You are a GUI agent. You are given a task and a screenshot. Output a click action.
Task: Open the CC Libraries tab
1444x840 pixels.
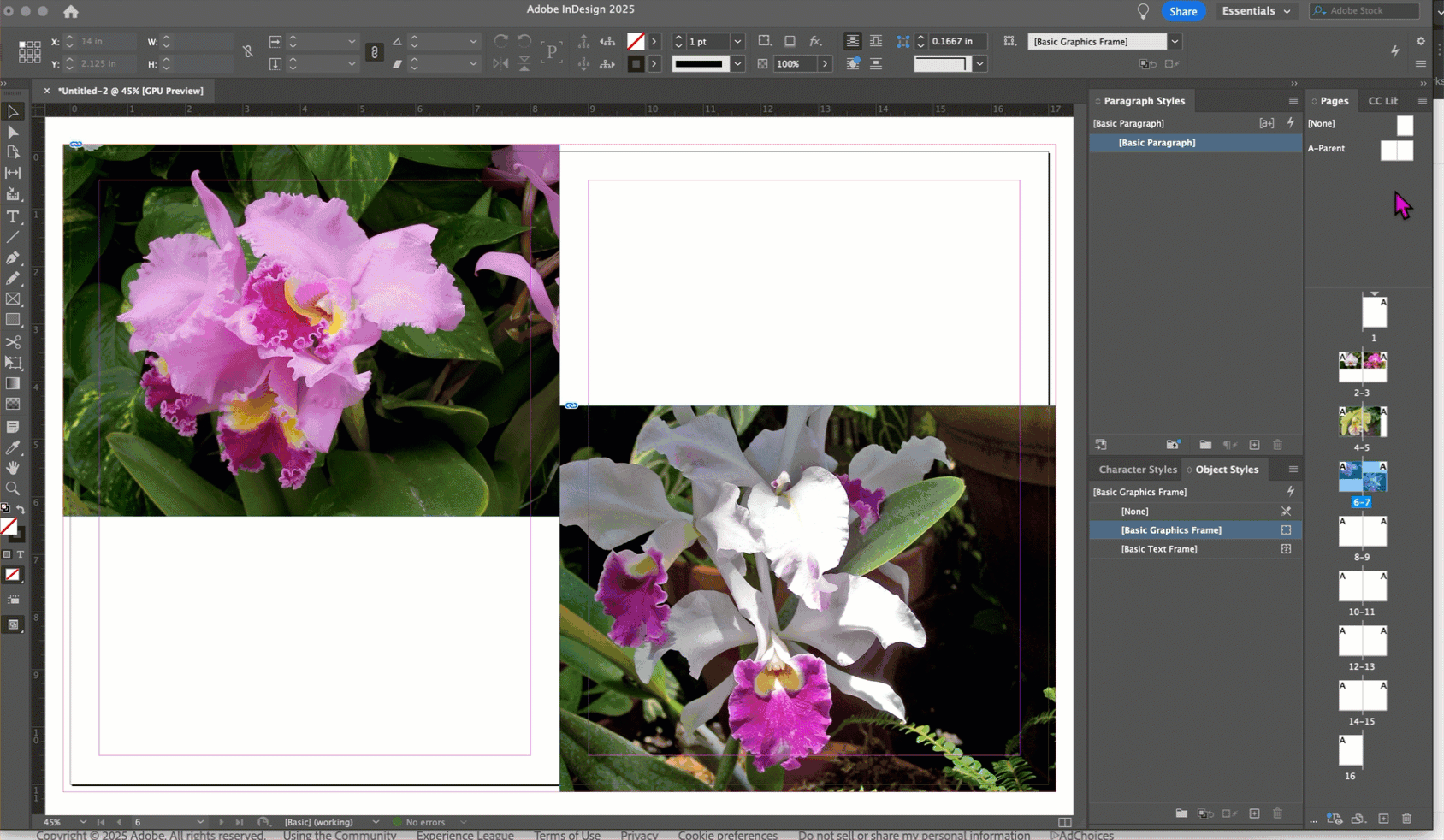point(1382,101)
